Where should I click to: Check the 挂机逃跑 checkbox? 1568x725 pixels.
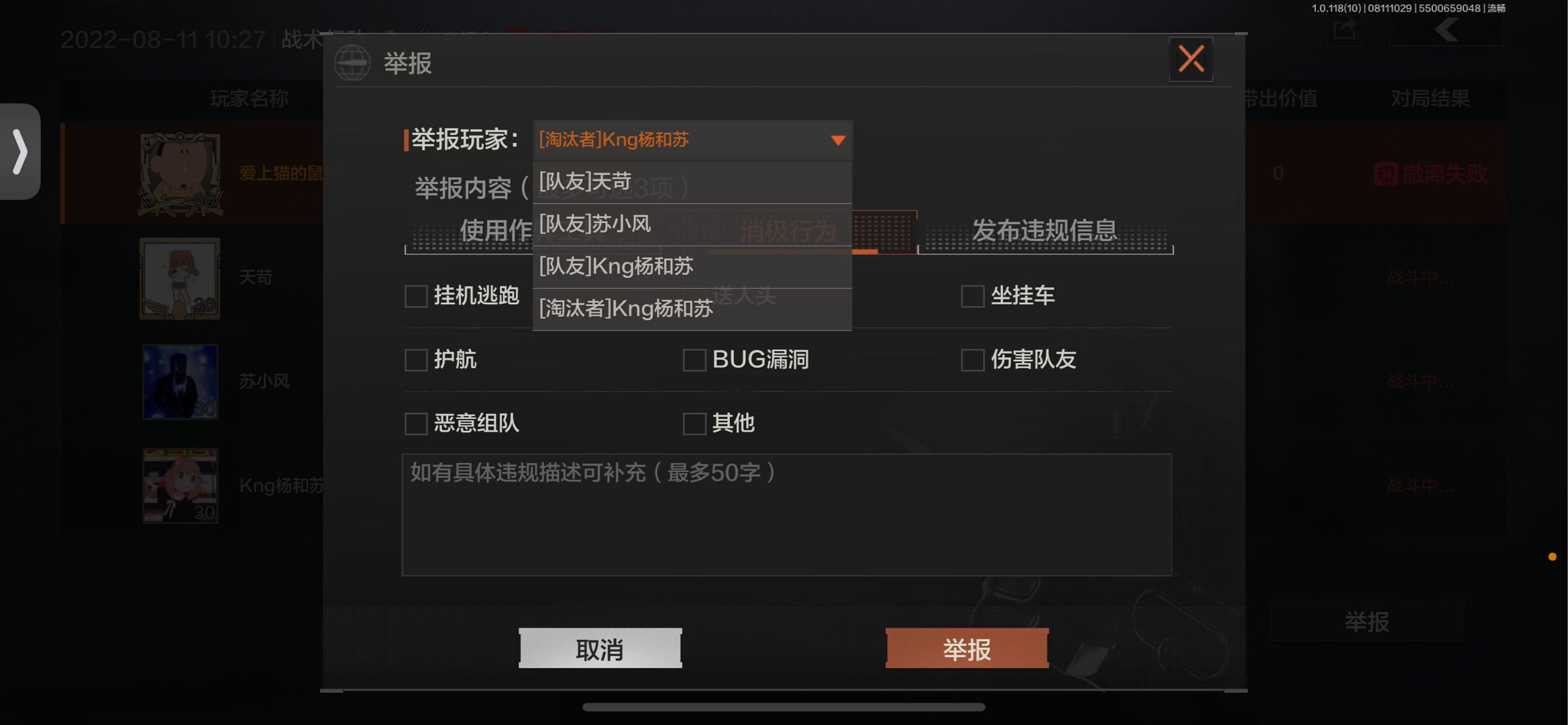(x=416, y=296)
